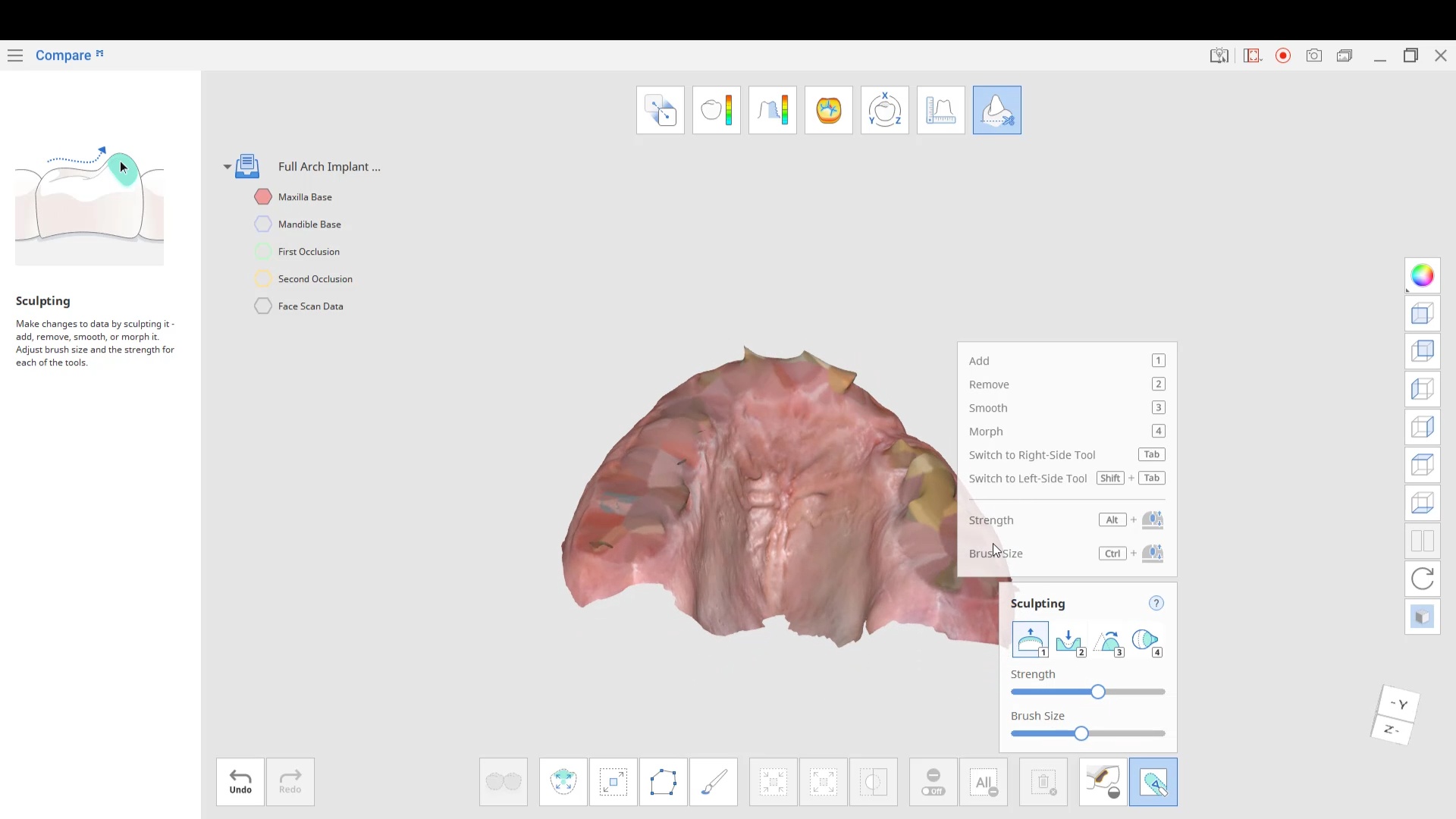The height and width of the screenshot is (819, 1456).
Task: Toggle Face Scan Data visibility
Action: tap(263, 306)
